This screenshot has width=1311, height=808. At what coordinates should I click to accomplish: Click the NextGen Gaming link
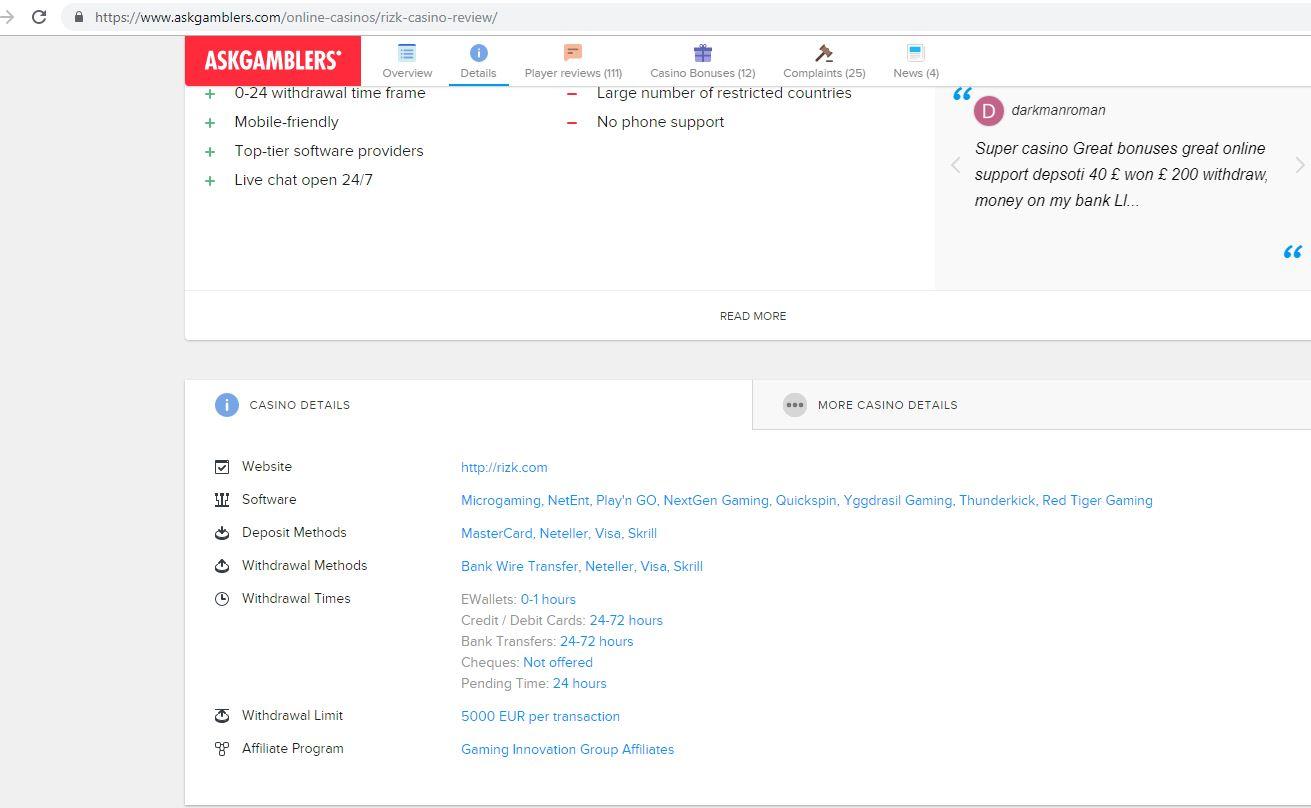point(716,500)
